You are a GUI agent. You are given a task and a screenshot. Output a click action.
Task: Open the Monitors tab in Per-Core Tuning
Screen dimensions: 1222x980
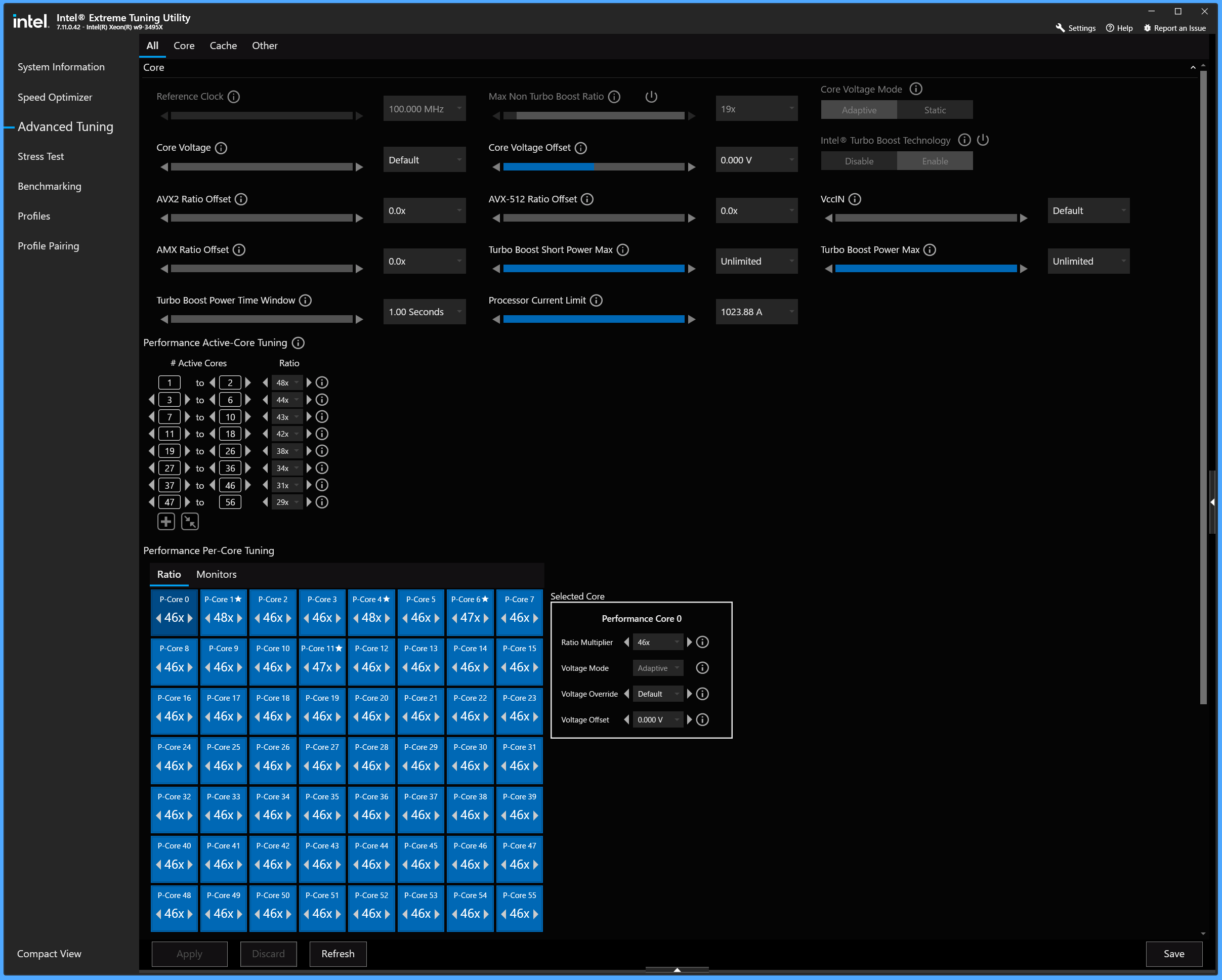tap(217, 574)
